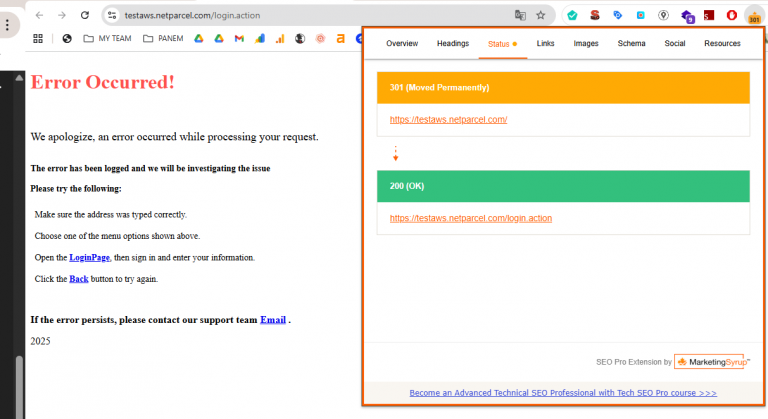The image size is (768, 419).
Task: Open the Gmail bookmark
Action: tap(239, 38)
